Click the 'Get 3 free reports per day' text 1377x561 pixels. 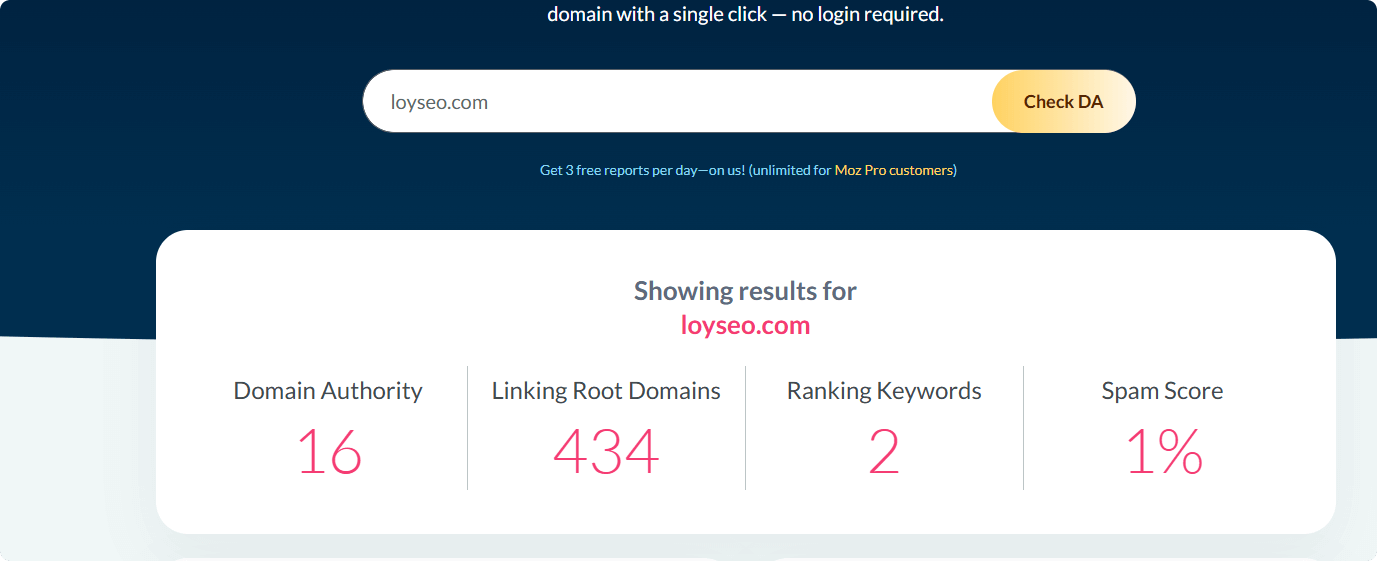pos(642,170)
